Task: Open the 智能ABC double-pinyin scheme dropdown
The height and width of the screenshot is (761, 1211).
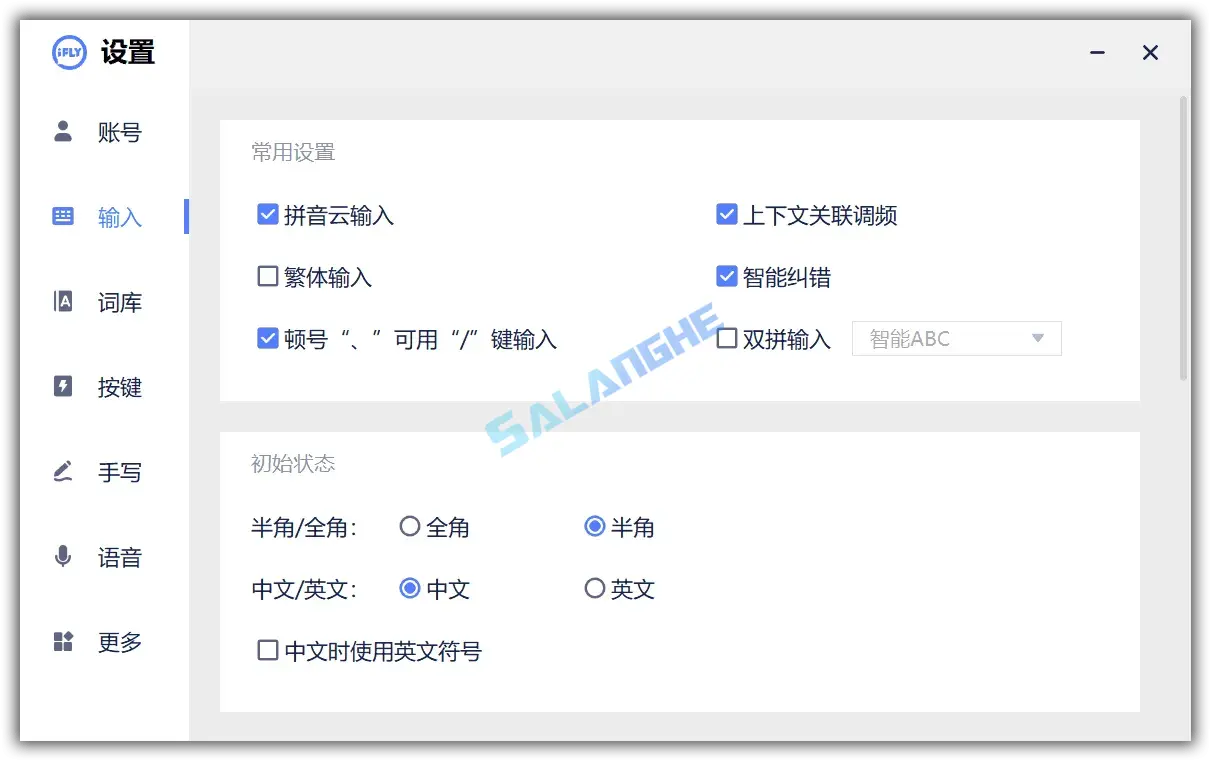Action: (955, 338)
